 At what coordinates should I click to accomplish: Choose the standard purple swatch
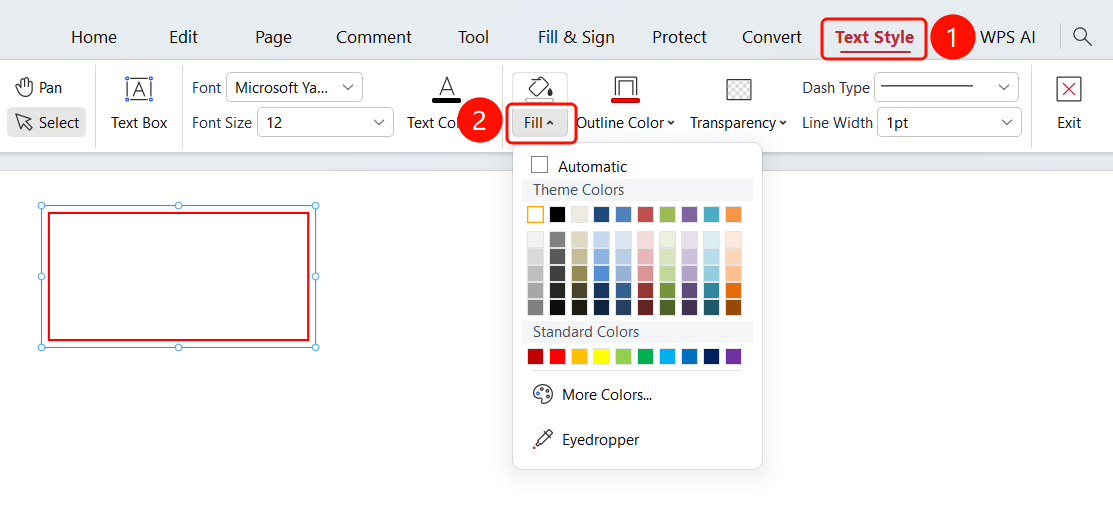coord(733,356)
